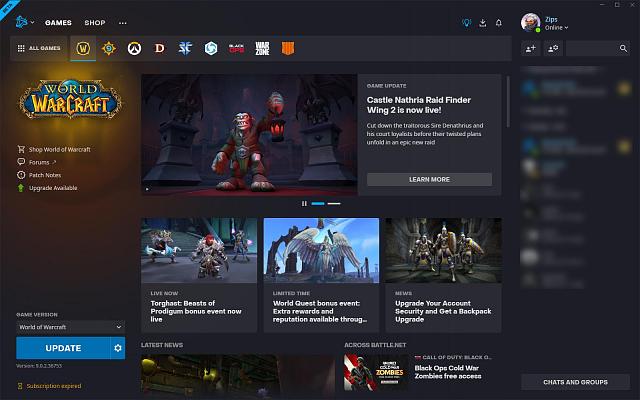
Task: Switch to the SHOP tab
Action: point(95,23)
